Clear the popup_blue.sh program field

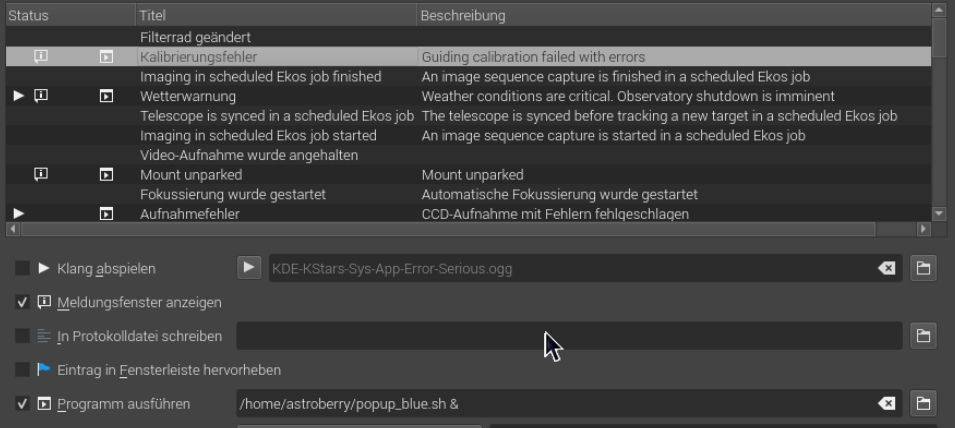887,404
